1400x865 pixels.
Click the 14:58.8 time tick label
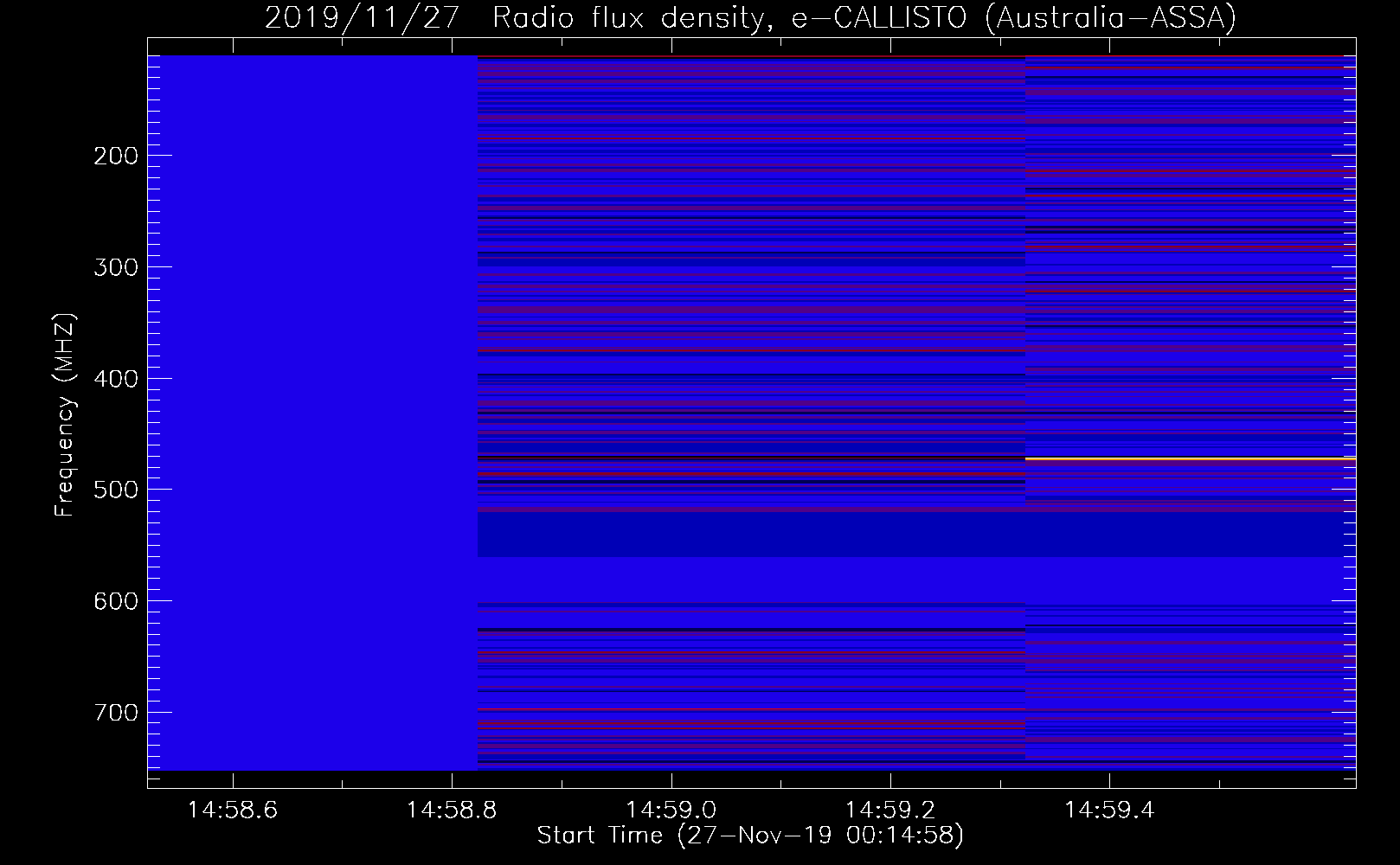tap(452, 810)
